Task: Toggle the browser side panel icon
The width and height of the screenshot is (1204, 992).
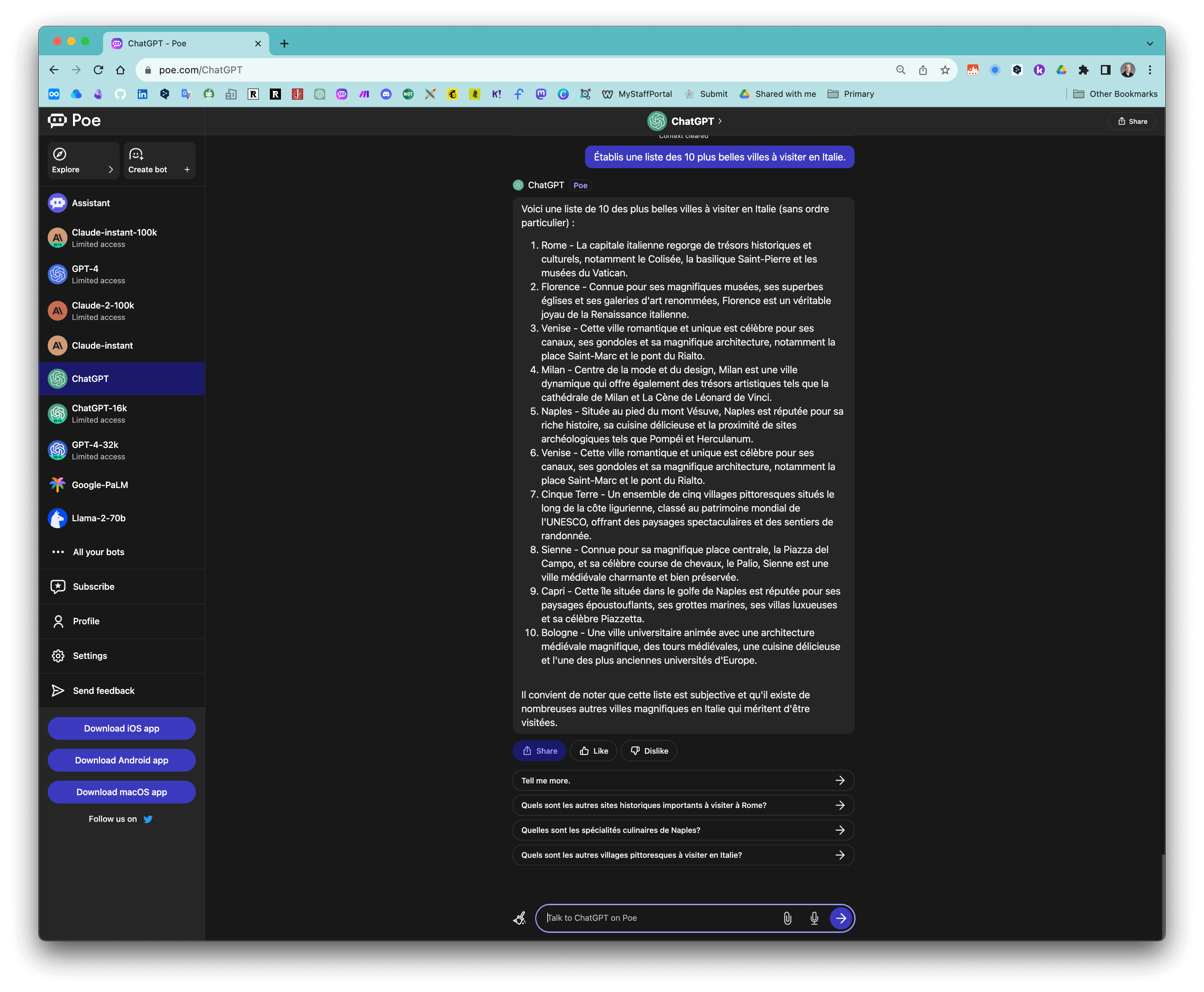Action: pyautogui.click(x=1106, y=70)
